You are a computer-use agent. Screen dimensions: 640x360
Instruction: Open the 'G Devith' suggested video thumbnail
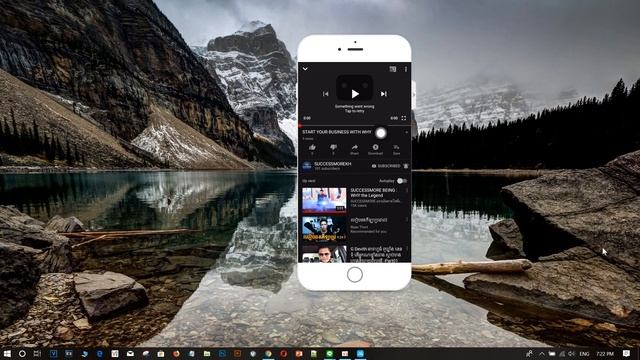pos(324,253)
